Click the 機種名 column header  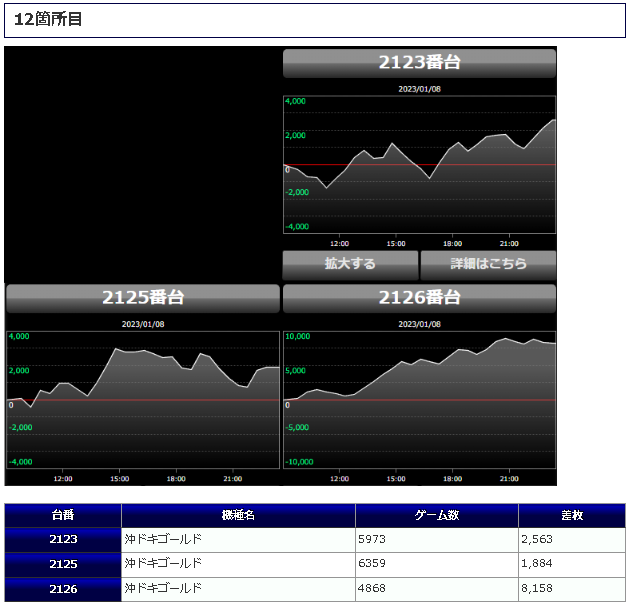coord(238,515)
